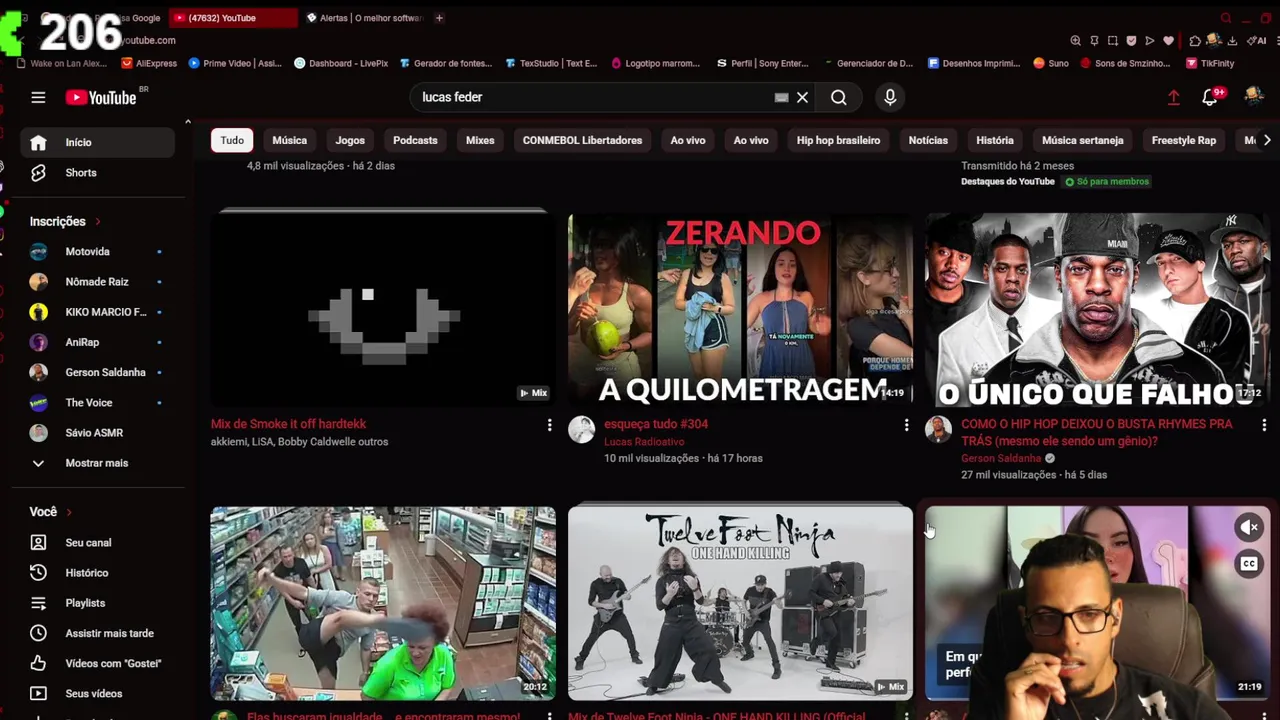Open the Gerson Saldanha channel under the video

point(1001,458)
